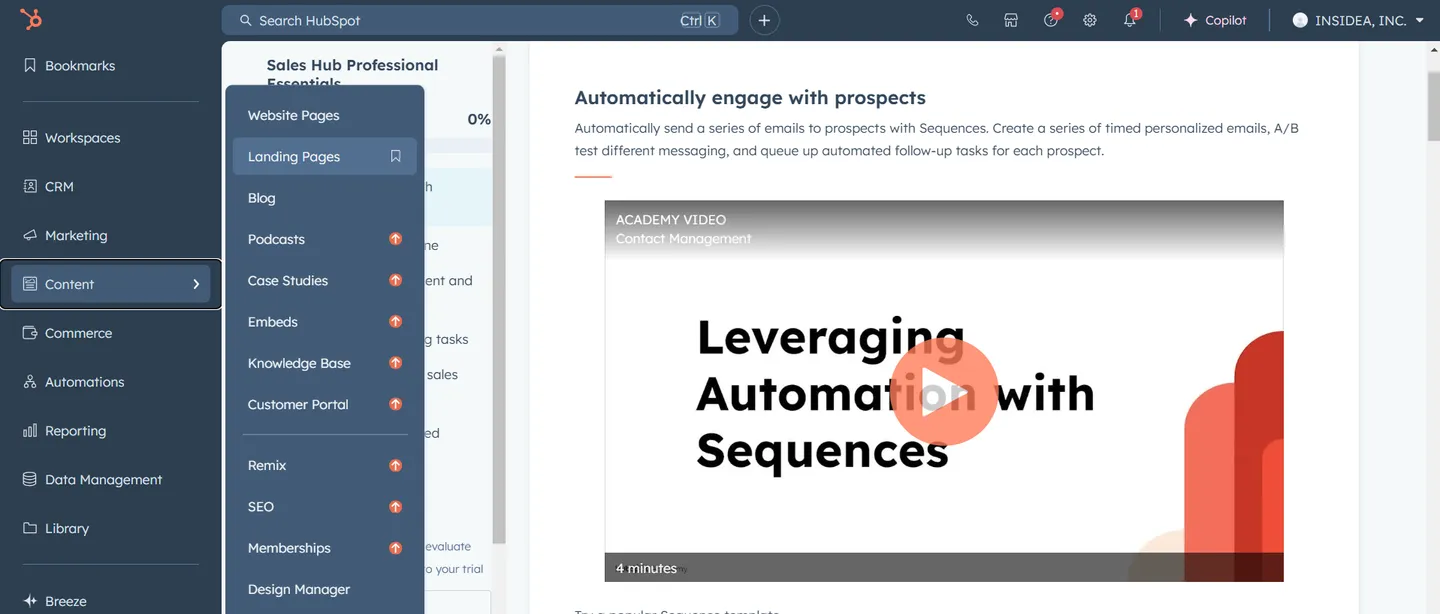Click the search magnifier icon
Image resolution: width=1440 pixels, height=614 pixels.
pyautogui.click(x=245, y=20)
